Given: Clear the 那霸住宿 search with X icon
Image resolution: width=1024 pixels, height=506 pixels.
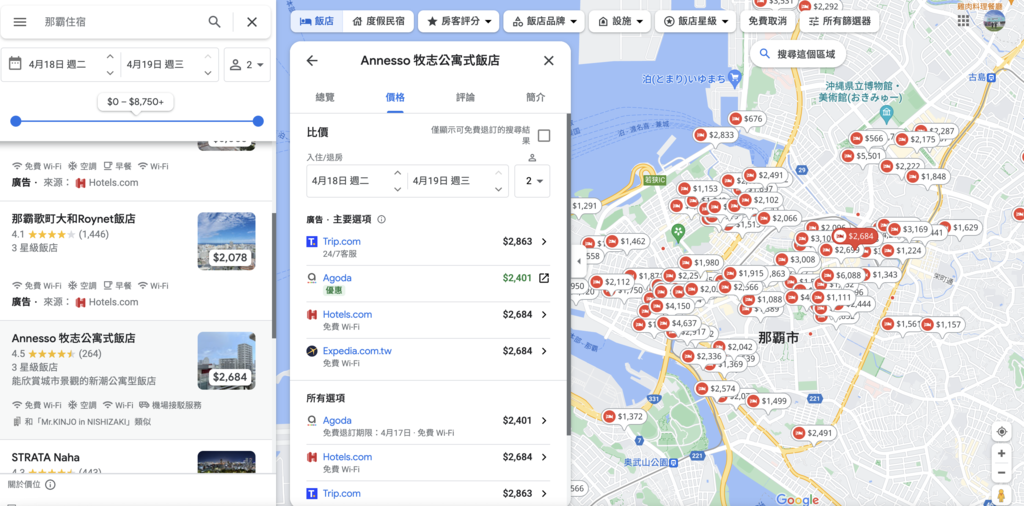Looking at the screenshot, I should [x=252, y=22].
